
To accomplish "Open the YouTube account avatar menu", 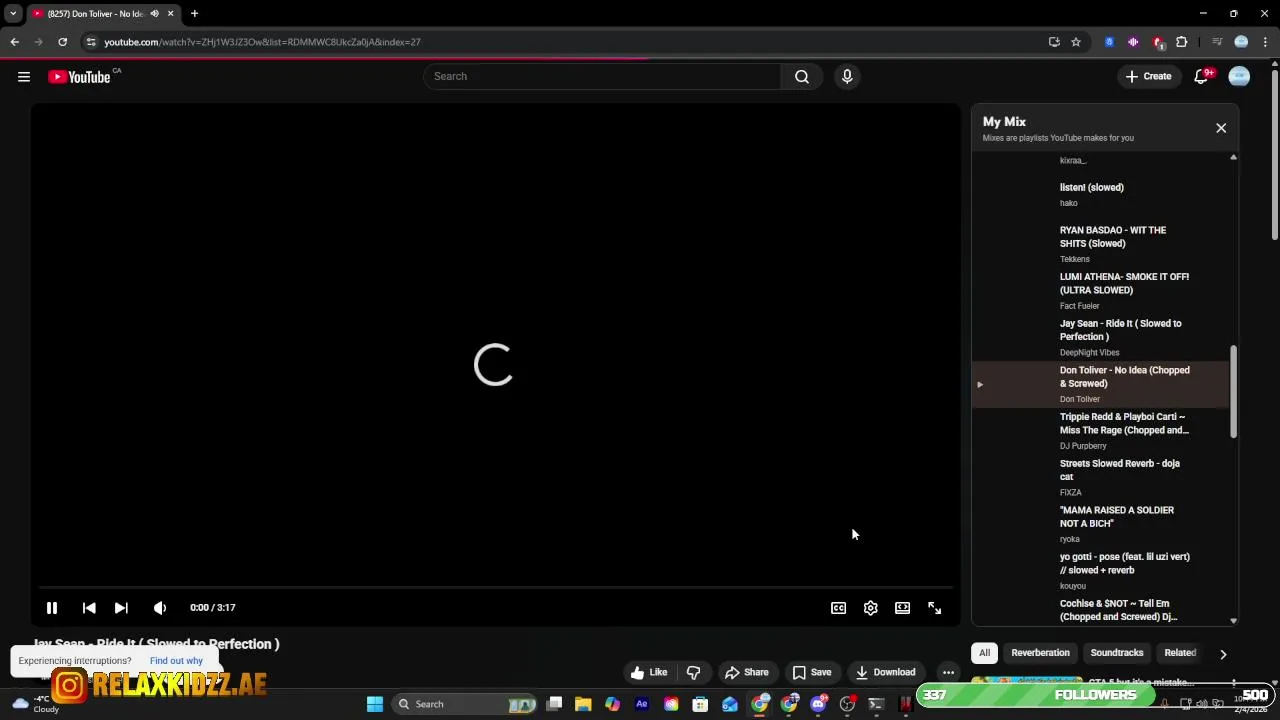I will point(1239,77).
